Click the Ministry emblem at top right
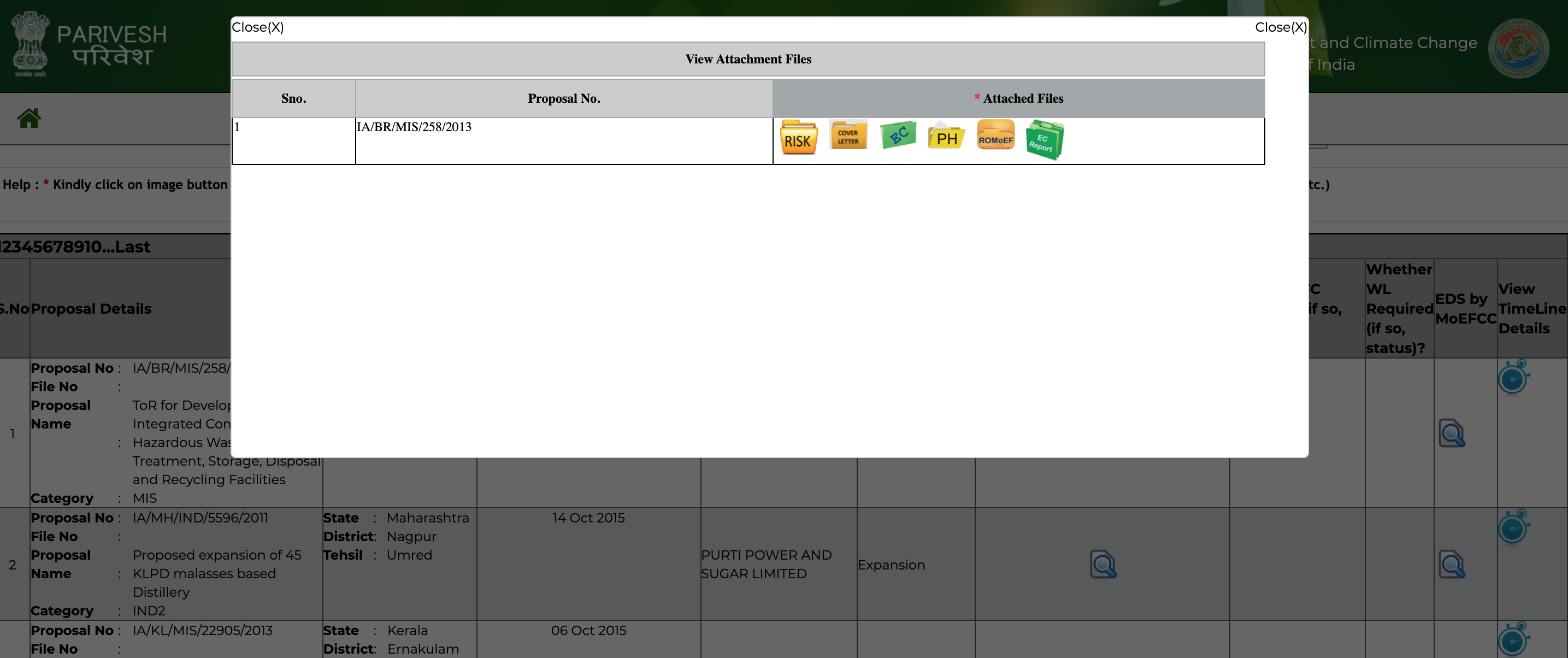This screenshot has width=1568, height=658. click(1518, 48)
